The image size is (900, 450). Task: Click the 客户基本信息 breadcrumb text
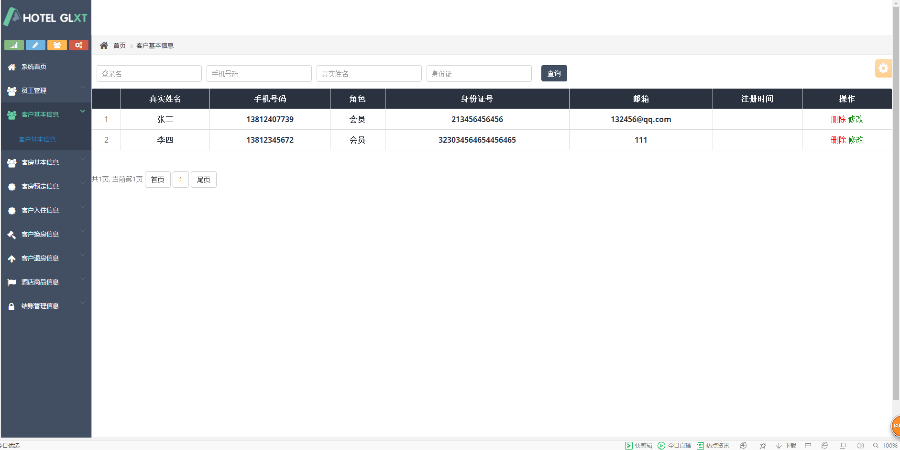[155, 45]
